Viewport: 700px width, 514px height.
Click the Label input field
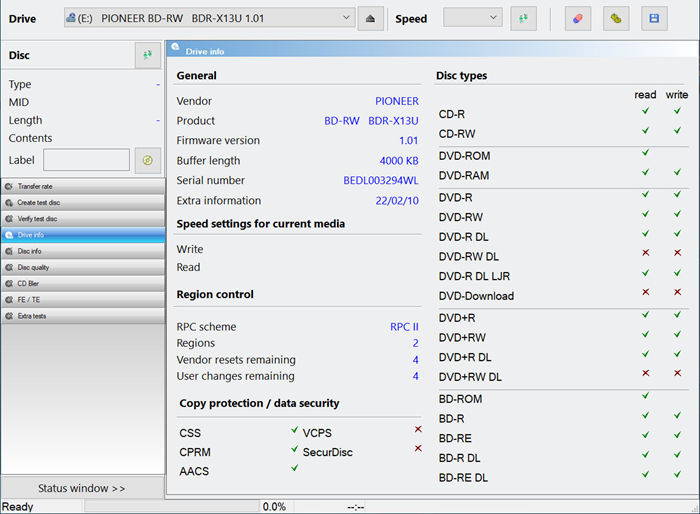pos(87,160)
